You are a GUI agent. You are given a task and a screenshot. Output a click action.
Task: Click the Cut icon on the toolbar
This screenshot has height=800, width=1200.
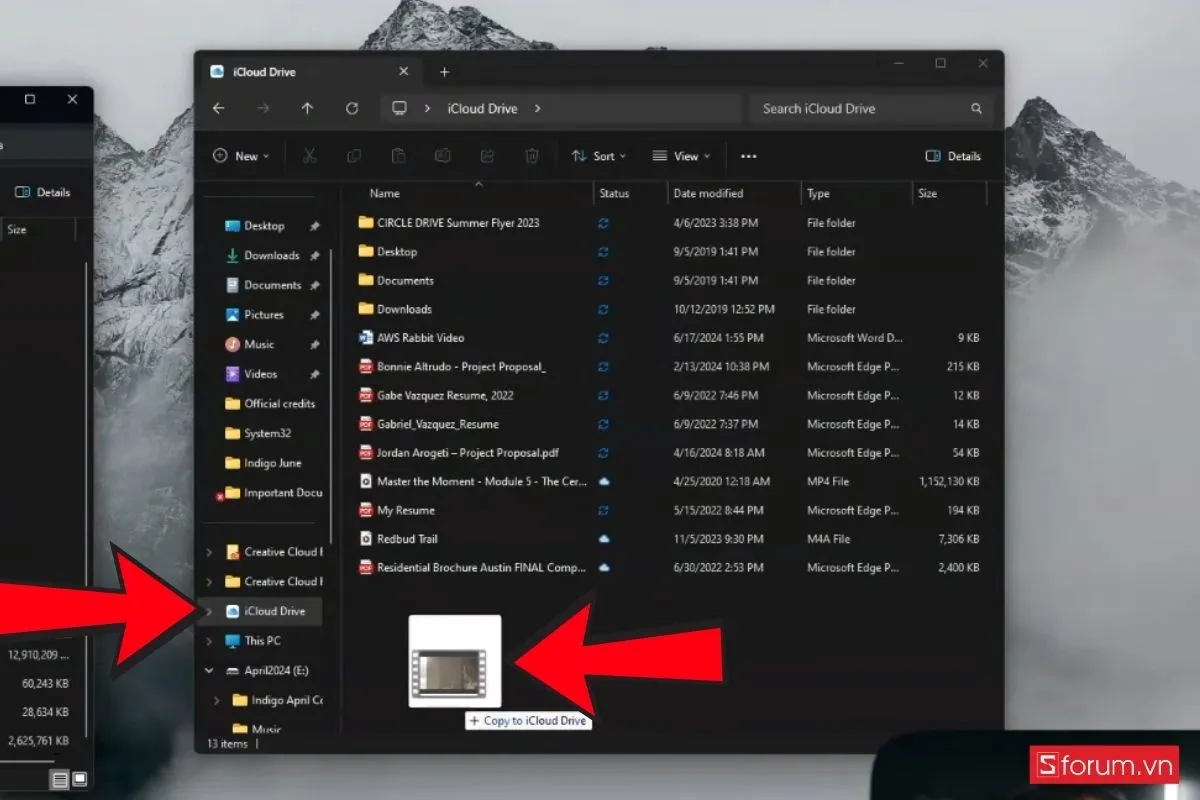click(x=310, y=156)
